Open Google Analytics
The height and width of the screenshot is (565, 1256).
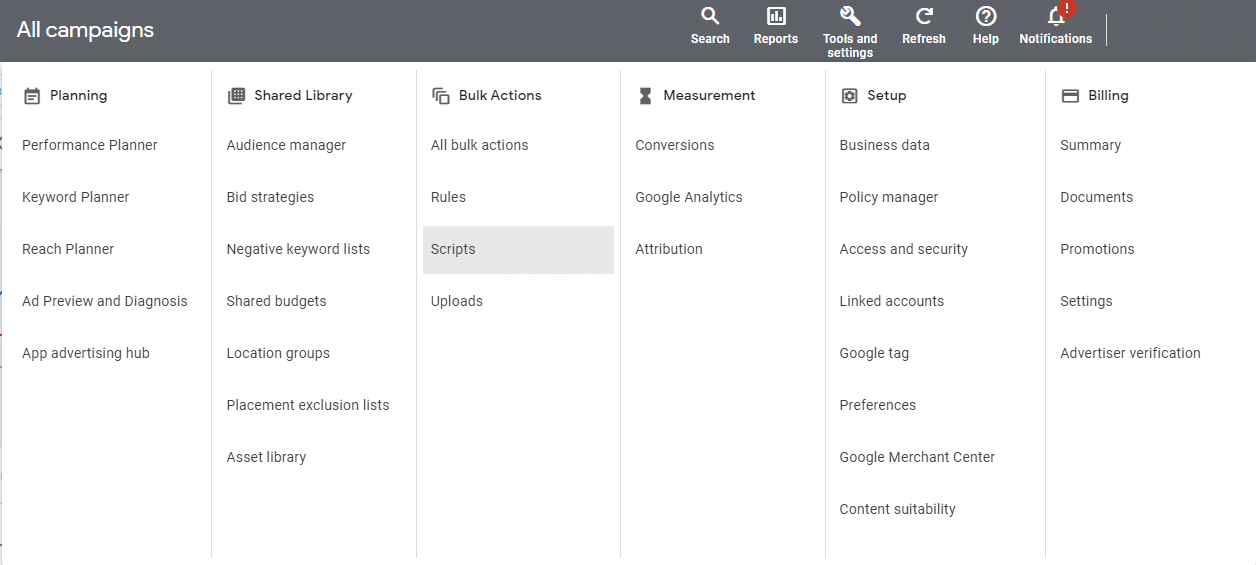(689, 197)
